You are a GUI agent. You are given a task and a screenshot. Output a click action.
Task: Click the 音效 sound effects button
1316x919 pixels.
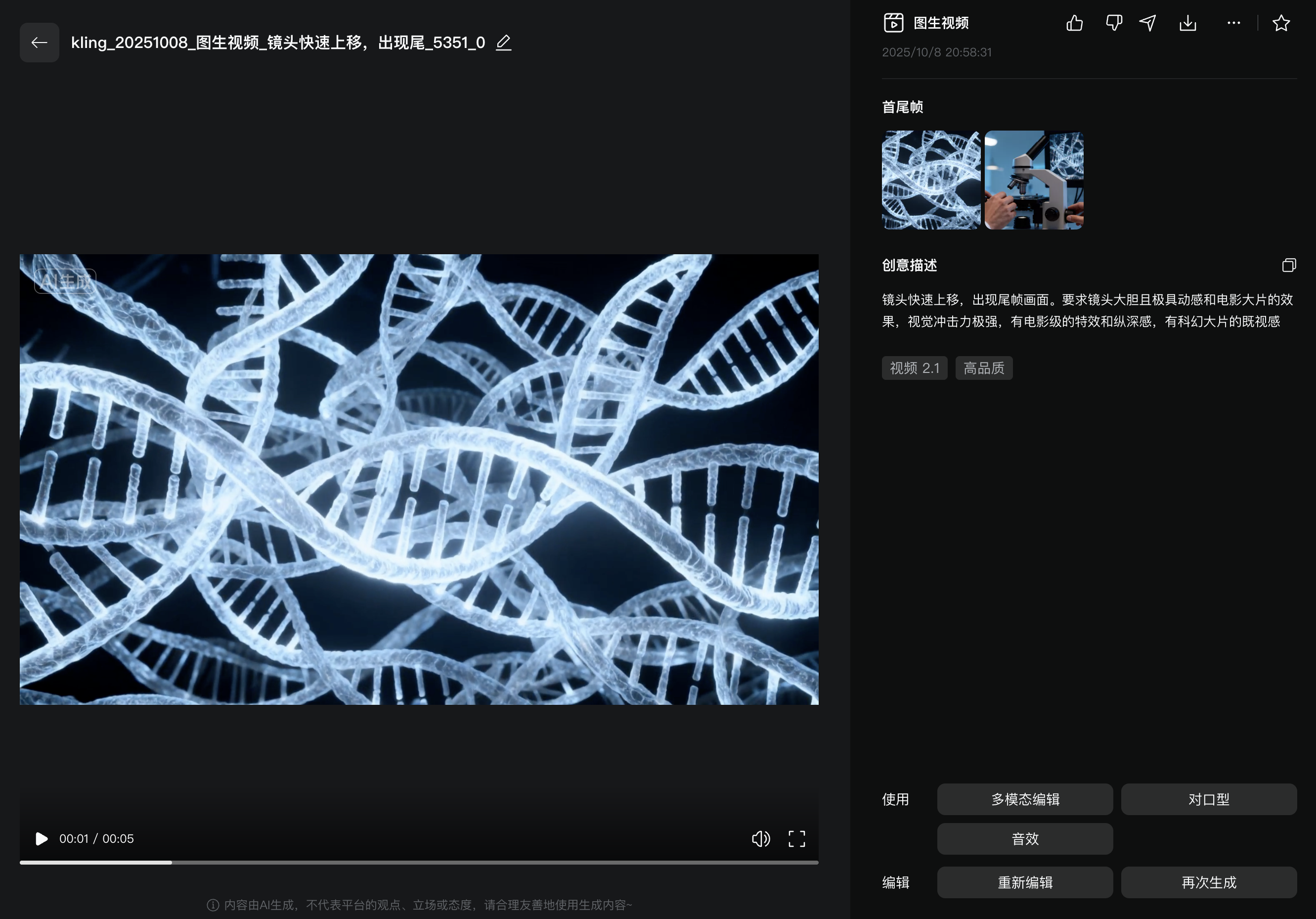pos(1024,839)
